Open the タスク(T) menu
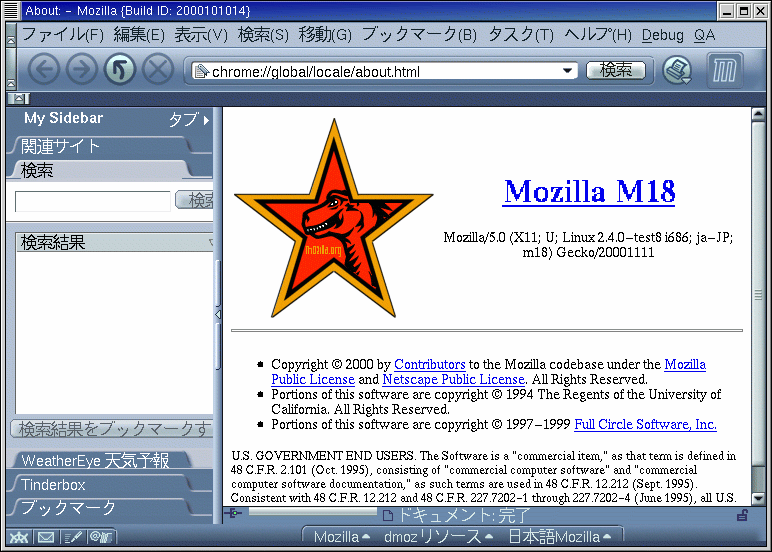The width and height of the screenshot is (772, 552). pyautogui.click(x=521, y=35)
